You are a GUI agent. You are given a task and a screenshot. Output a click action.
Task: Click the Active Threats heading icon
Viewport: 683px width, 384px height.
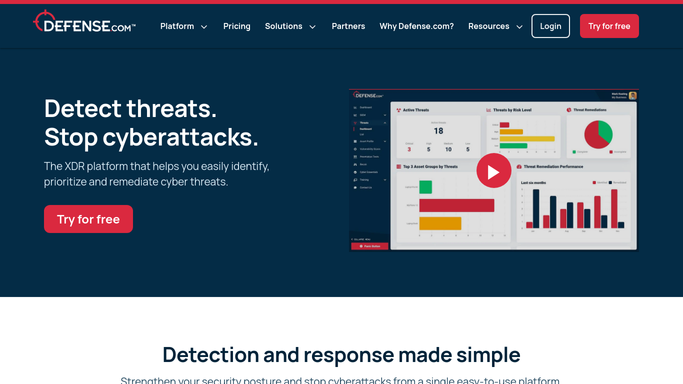pos(399,110)
